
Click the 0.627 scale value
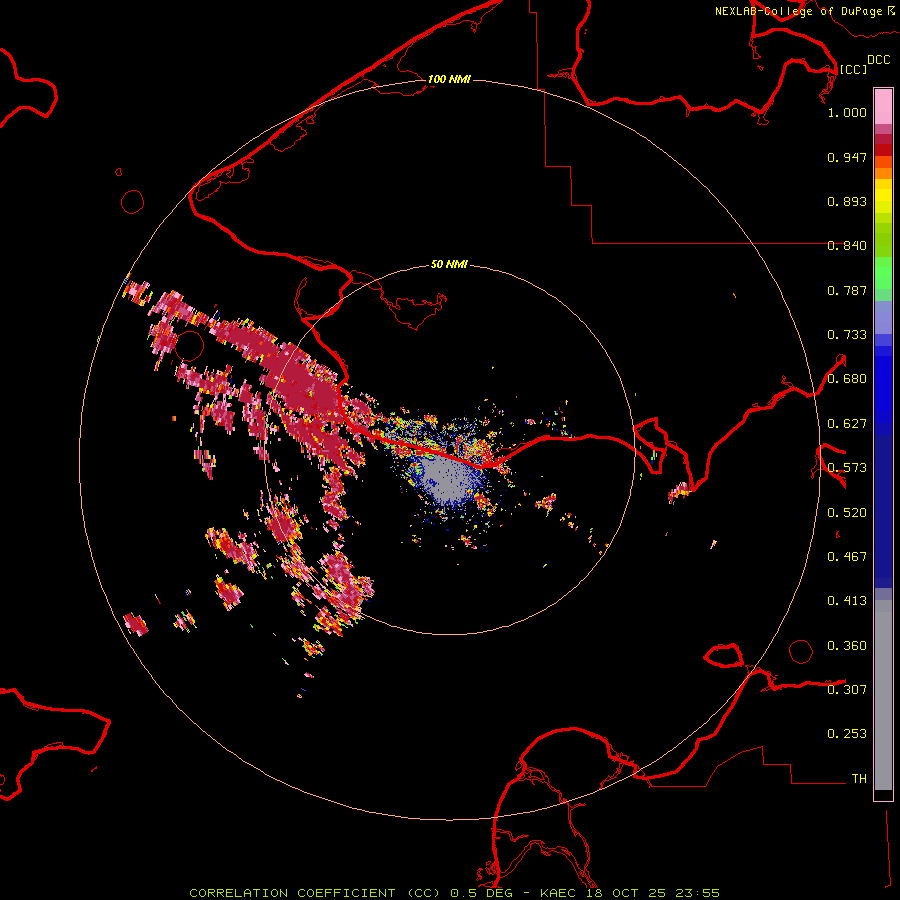pos(847,424)
